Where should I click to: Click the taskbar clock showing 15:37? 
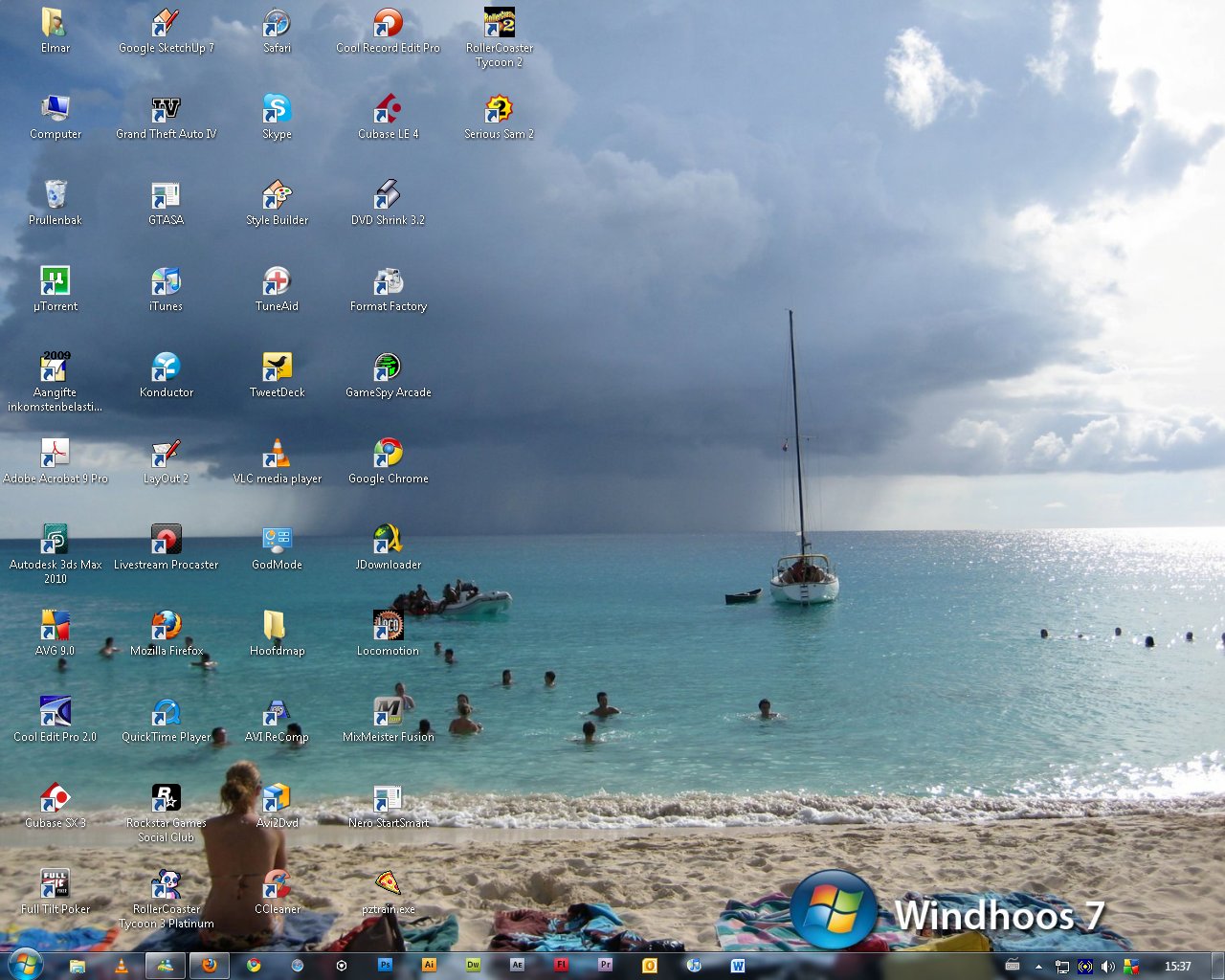click(1177, 967)
